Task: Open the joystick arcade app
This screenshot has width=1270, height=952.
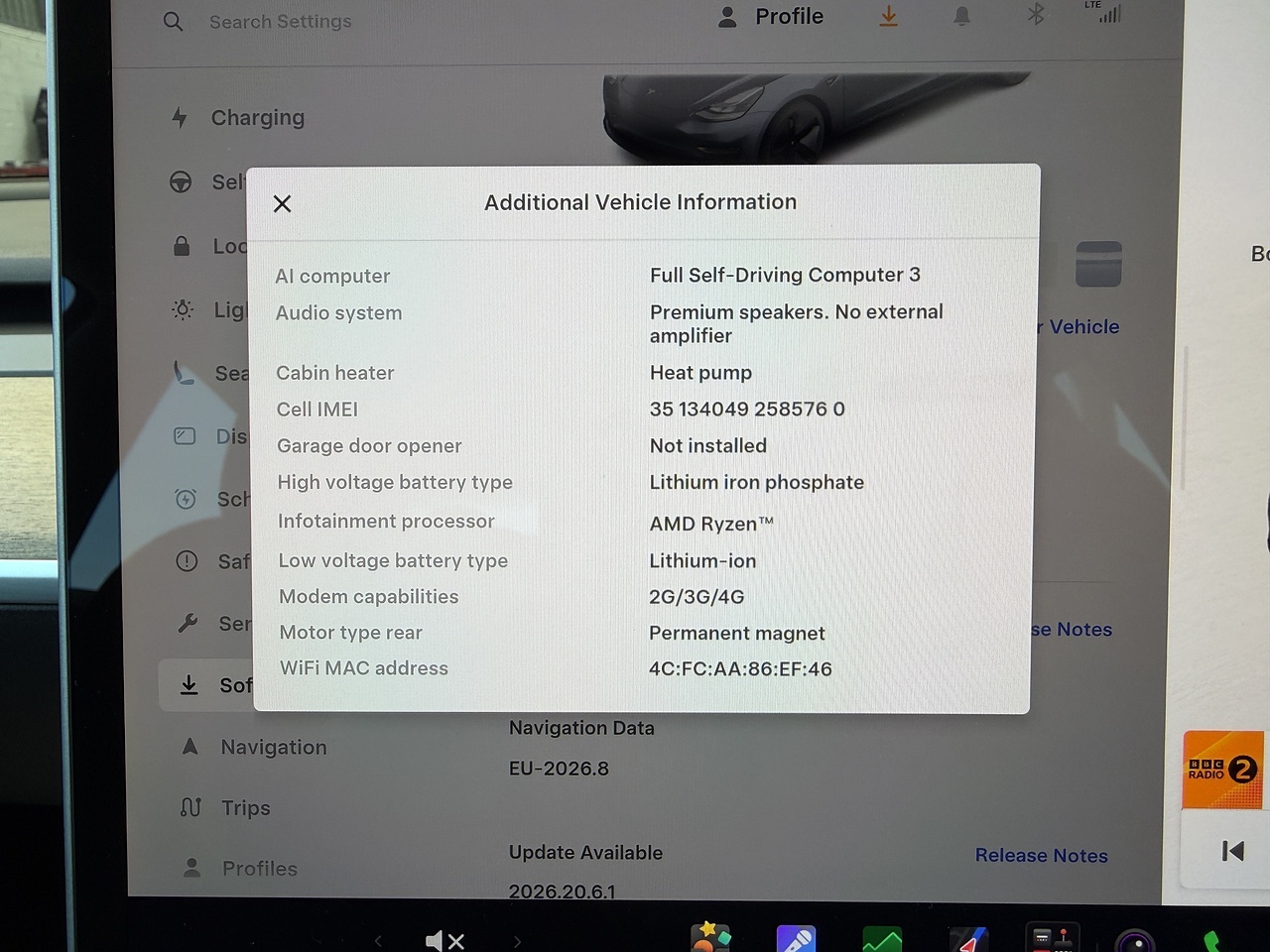Action: (1052, 939)
